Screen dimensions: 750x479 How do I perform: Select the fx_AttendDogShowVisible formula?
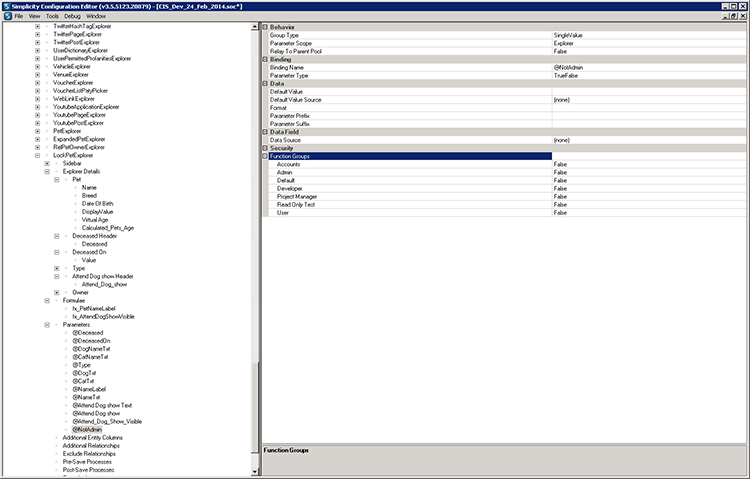tap(103, 317)
